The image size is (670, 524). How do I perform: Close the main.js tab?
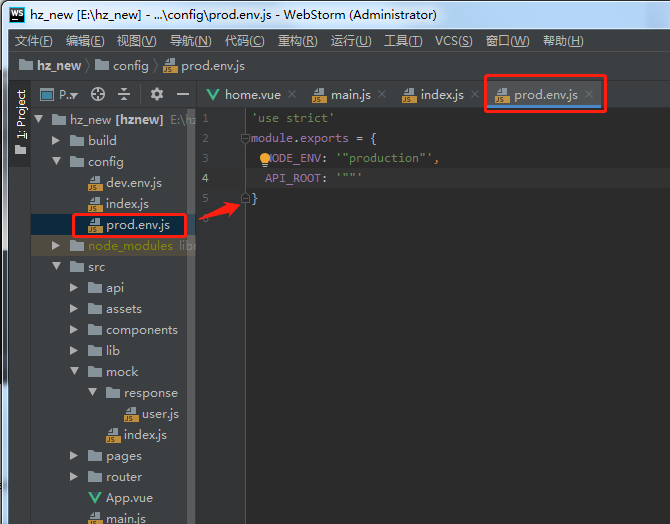pos(382,94)
